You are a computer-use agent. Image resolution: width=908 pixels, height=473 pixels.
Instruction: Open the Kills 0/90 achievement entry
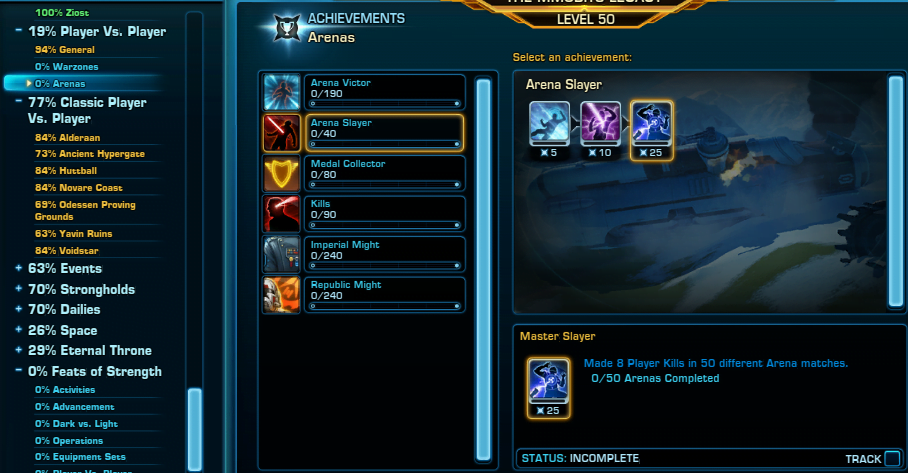point(385,214)
